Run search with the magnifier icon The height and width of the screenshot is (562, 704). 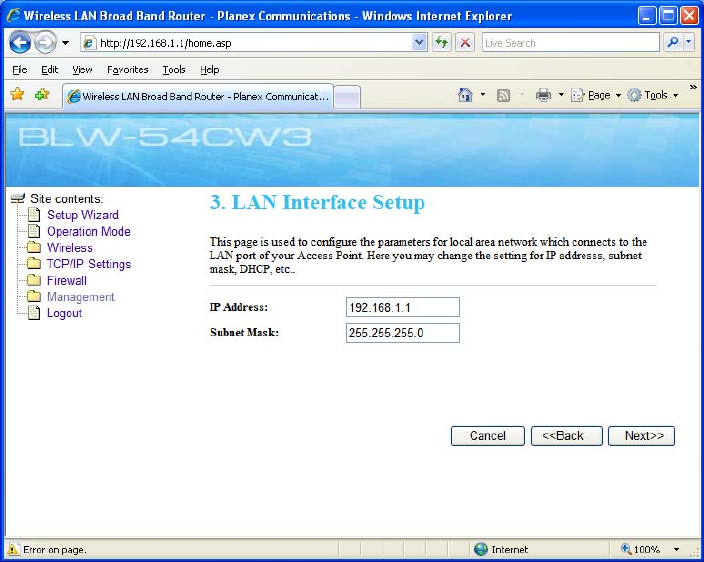673,43
